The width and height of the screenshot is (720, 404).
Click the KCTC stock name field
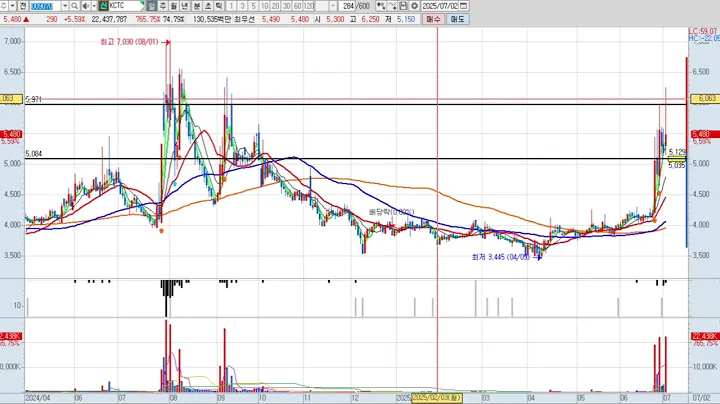coord(124,6)
